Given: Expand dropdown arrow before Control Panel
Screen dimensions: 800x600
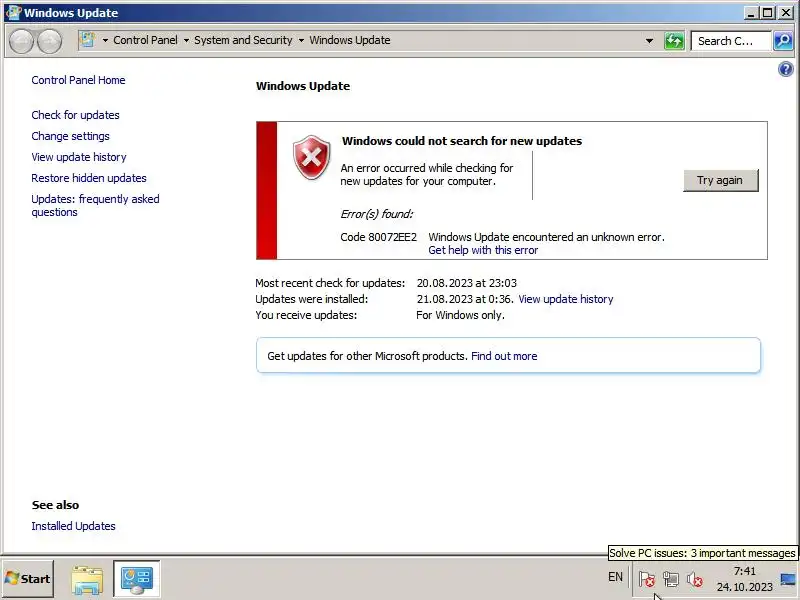Looking at the screenshot, I should pyautogui.click(x=105, y=40).
